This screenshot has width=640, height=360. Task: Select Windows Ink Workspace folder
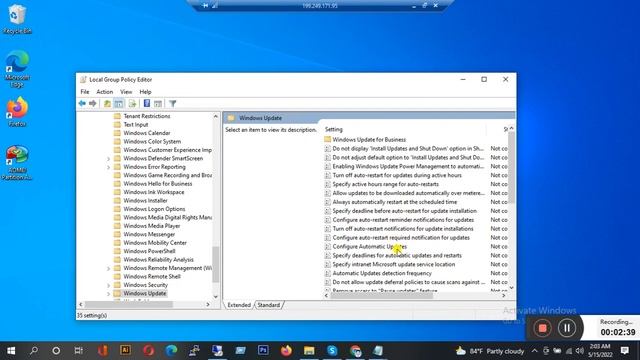(153, 192)
